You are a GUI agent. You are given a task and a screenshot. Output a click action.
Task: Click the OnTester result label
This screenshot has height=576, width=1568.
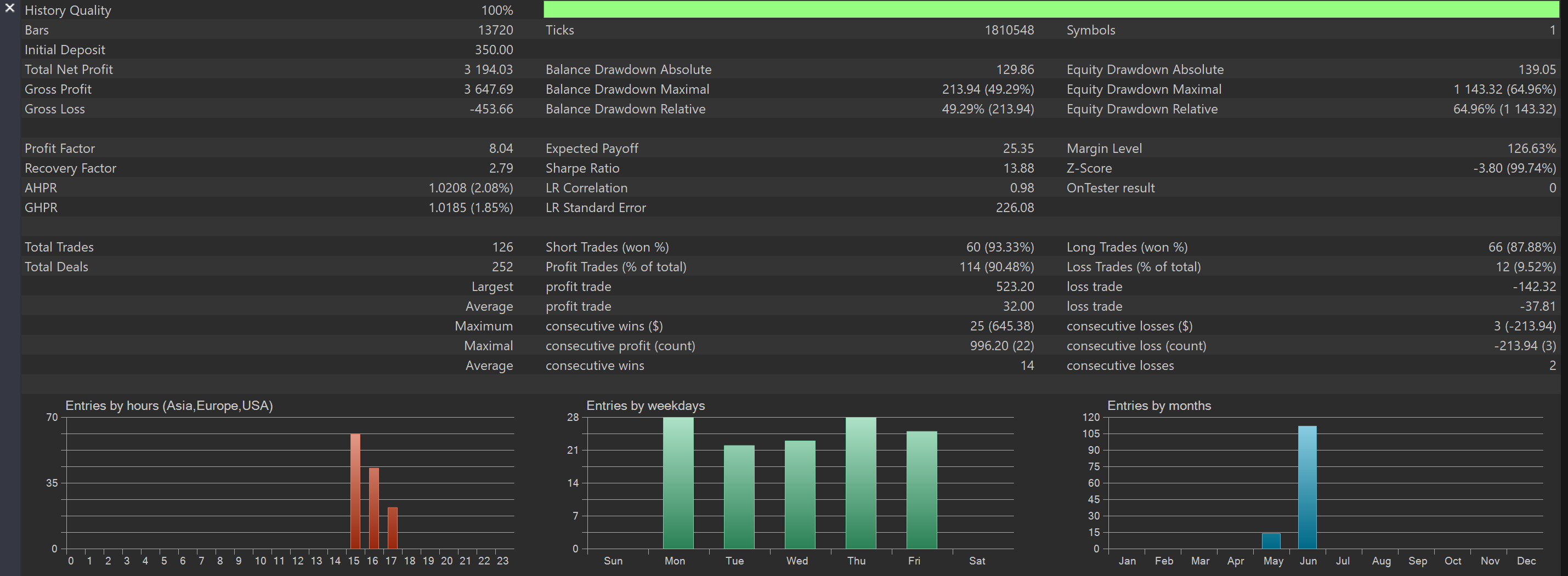1110,188
